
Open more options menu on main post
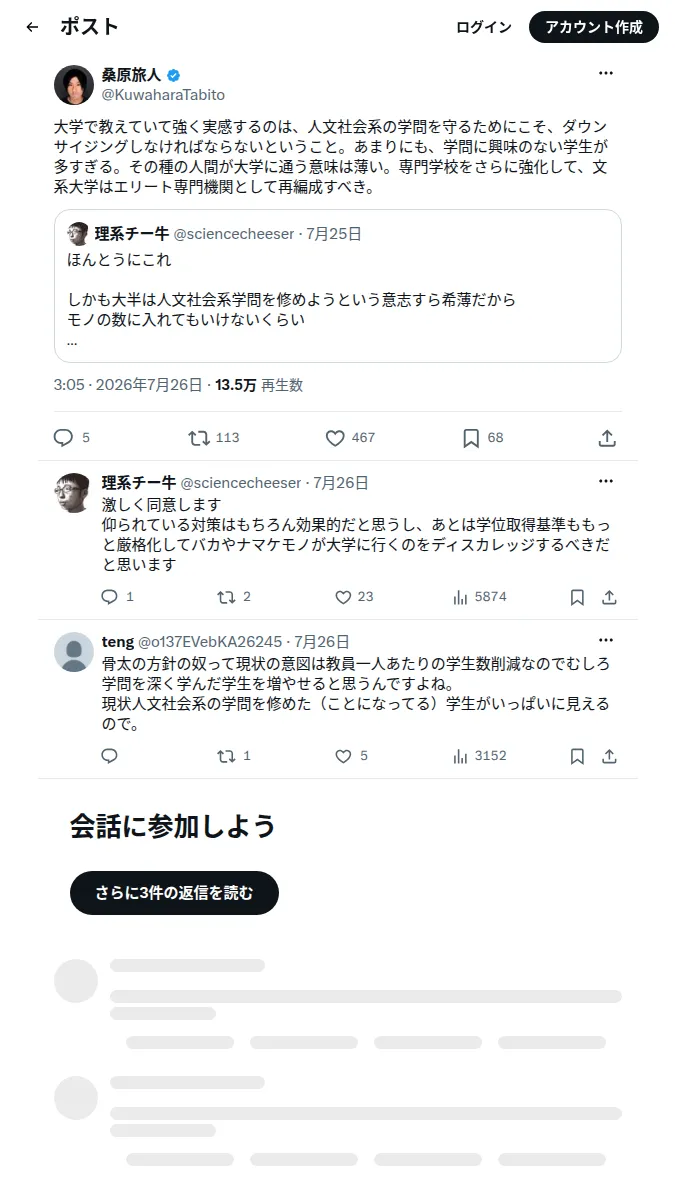(x=606, y=73)
